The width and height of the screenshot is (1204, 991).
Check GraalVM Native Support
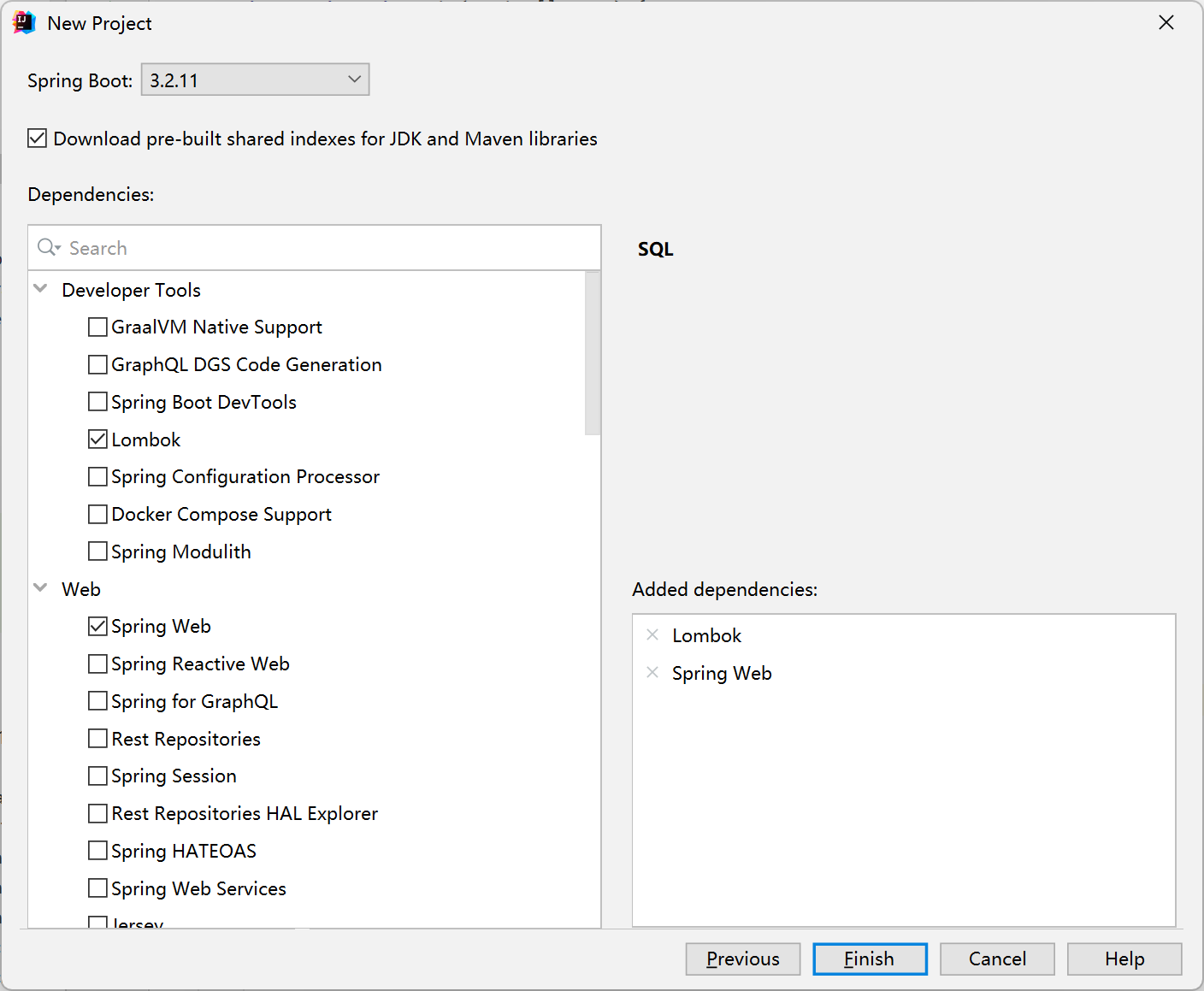(x=98, y=327)
